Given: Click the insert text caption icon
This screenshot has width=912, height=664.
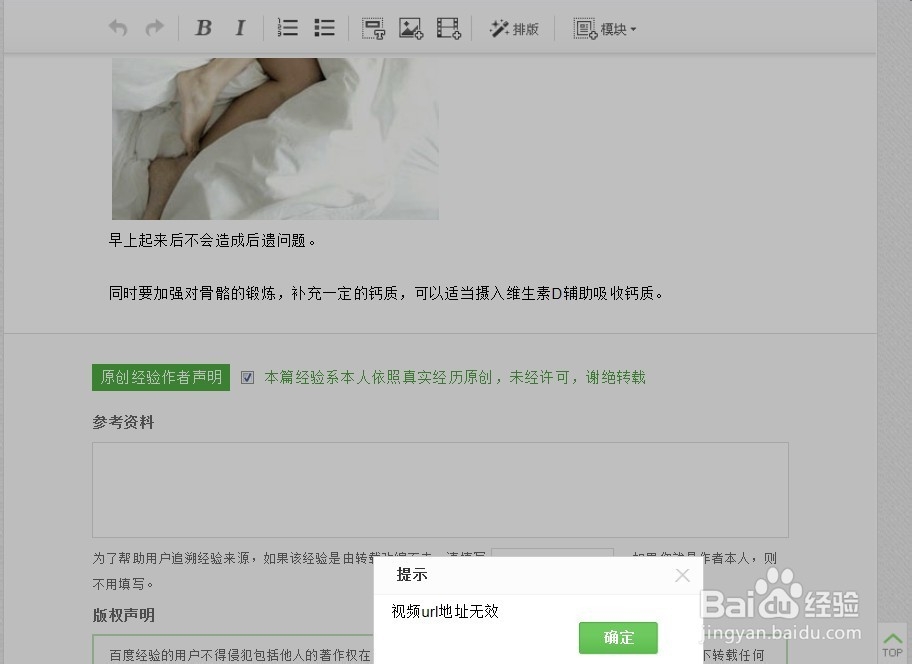Looking at the screenshot, I should coord(372,28).
